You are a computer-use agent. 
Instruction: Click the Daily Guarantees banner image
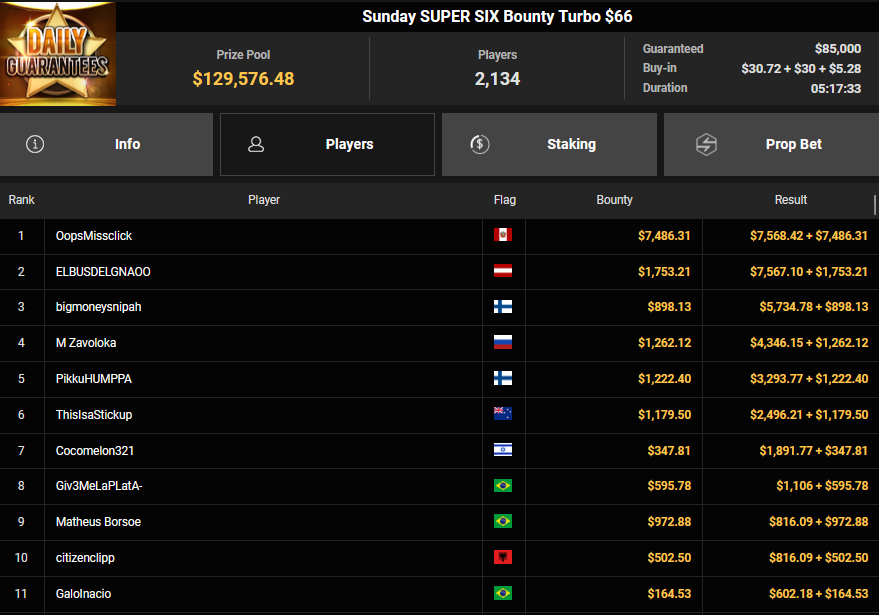pos(58,53)
